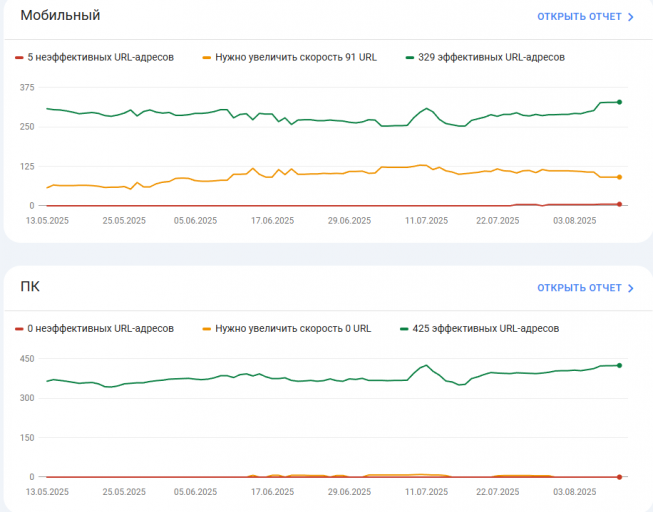Click orange legend marker for Нужно увеличить скорость 0 URL
The width and height of the screenshot is (653, 512).
pos(207,329)
